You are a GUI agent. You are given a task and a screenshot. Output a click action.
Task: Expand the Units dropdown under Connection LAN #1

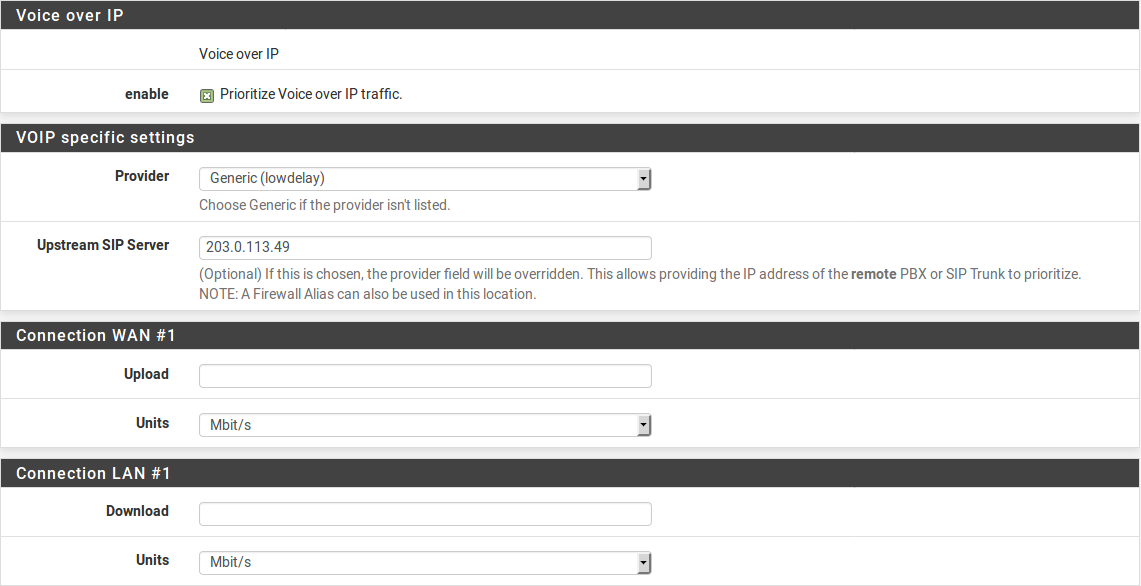pos(425,562)
